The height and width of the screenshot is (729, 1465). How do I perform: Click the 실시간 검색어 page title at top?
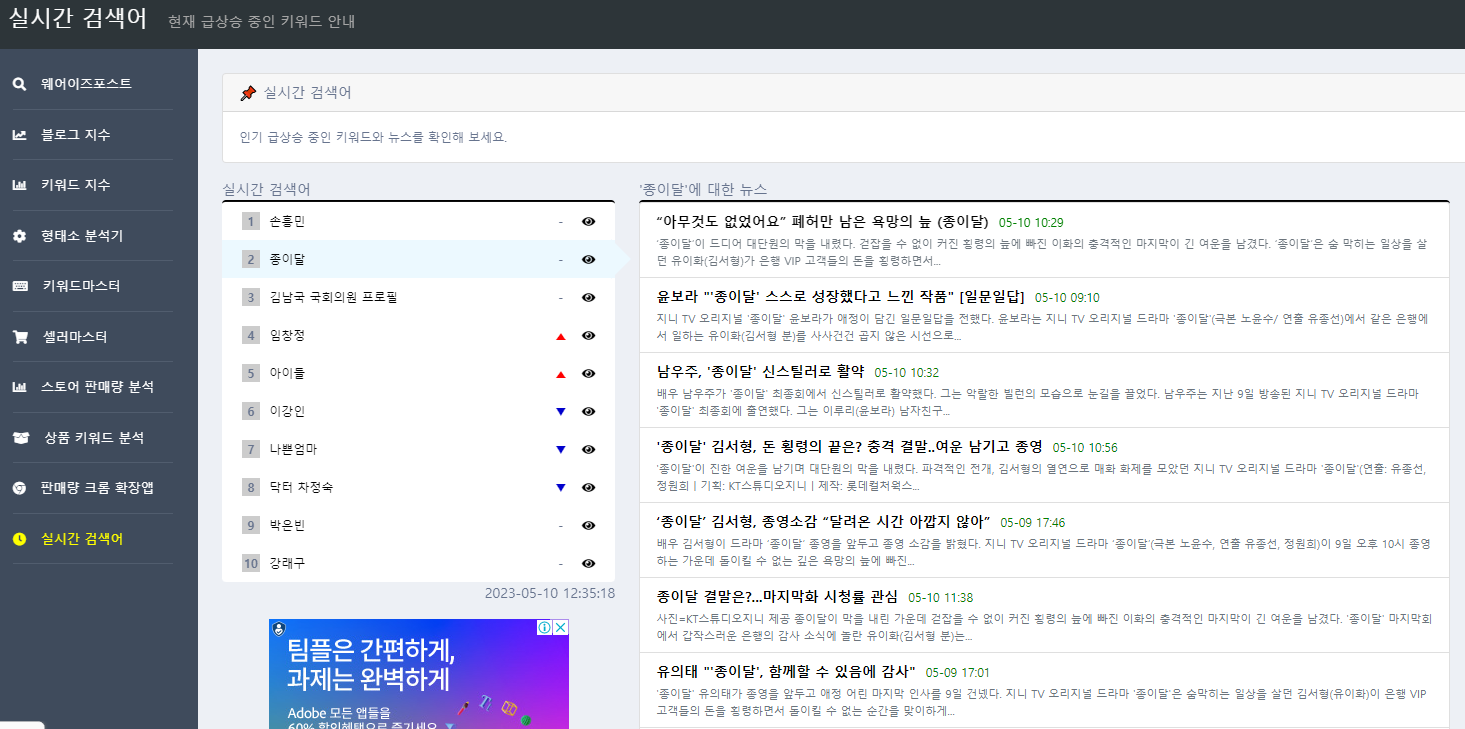tap(79, 20)
